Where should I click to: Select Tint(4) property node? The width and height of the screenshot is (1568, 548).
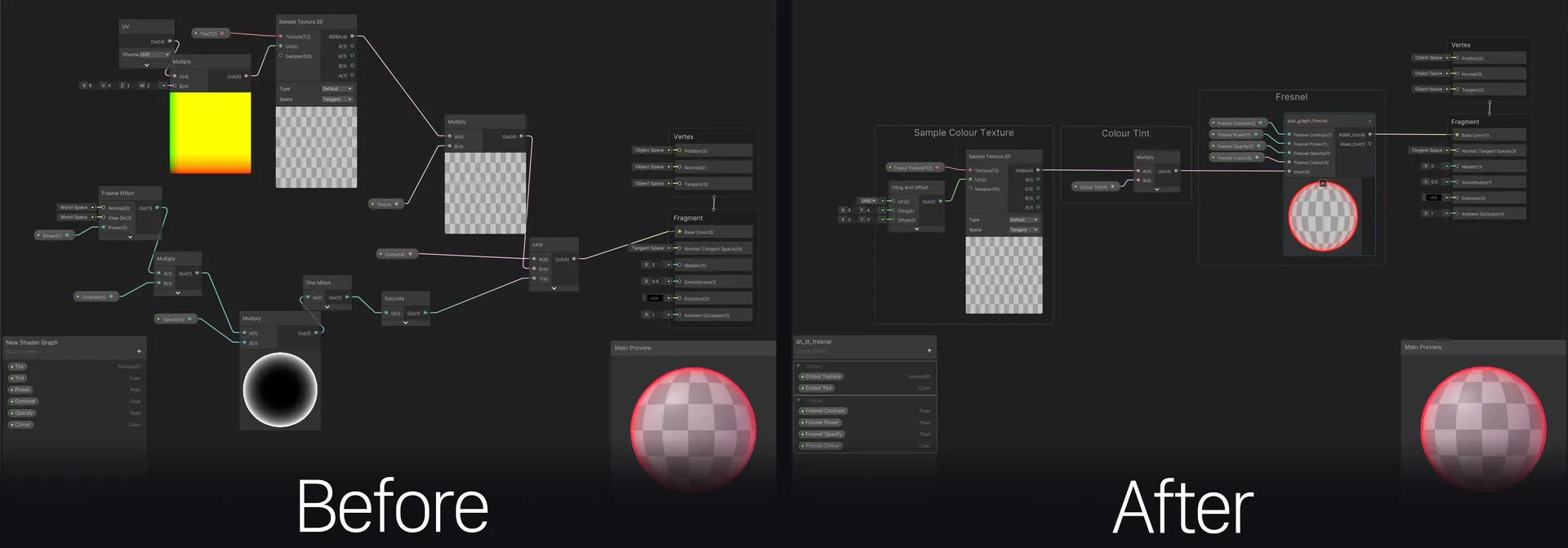385,204
